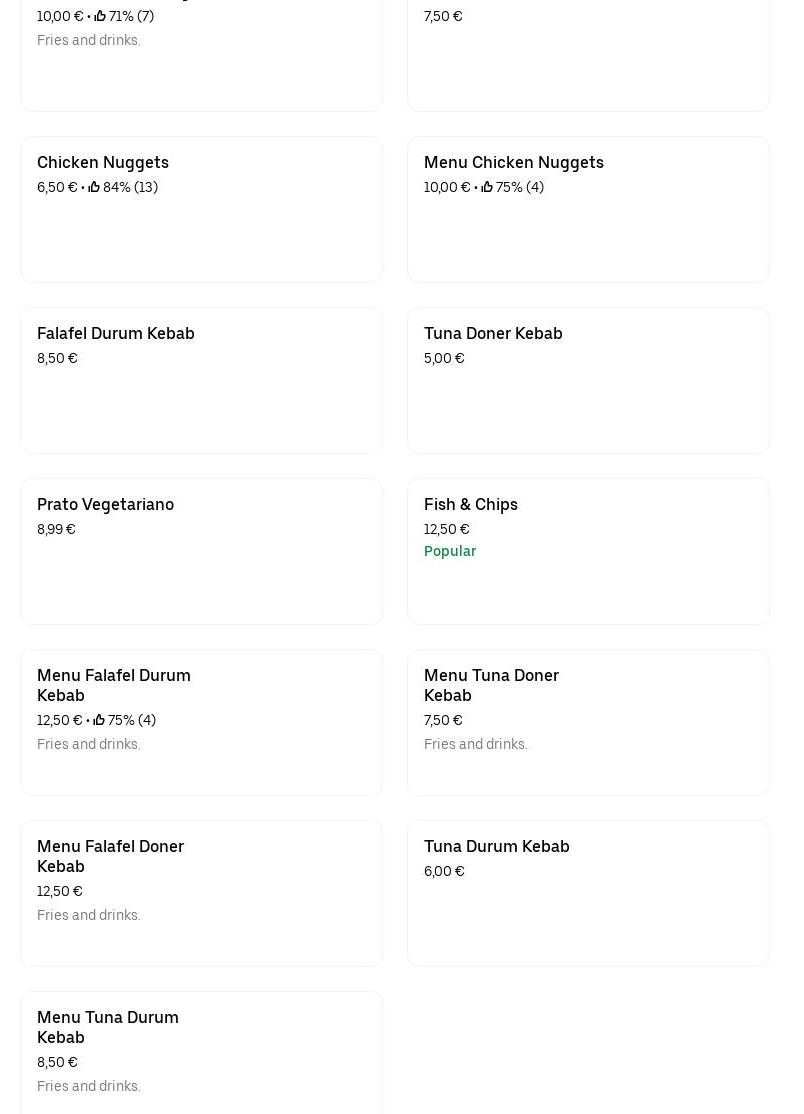This screenshot has width=804, height=1114.
Task: Click the green Popular label
Action: click(450, 551)
